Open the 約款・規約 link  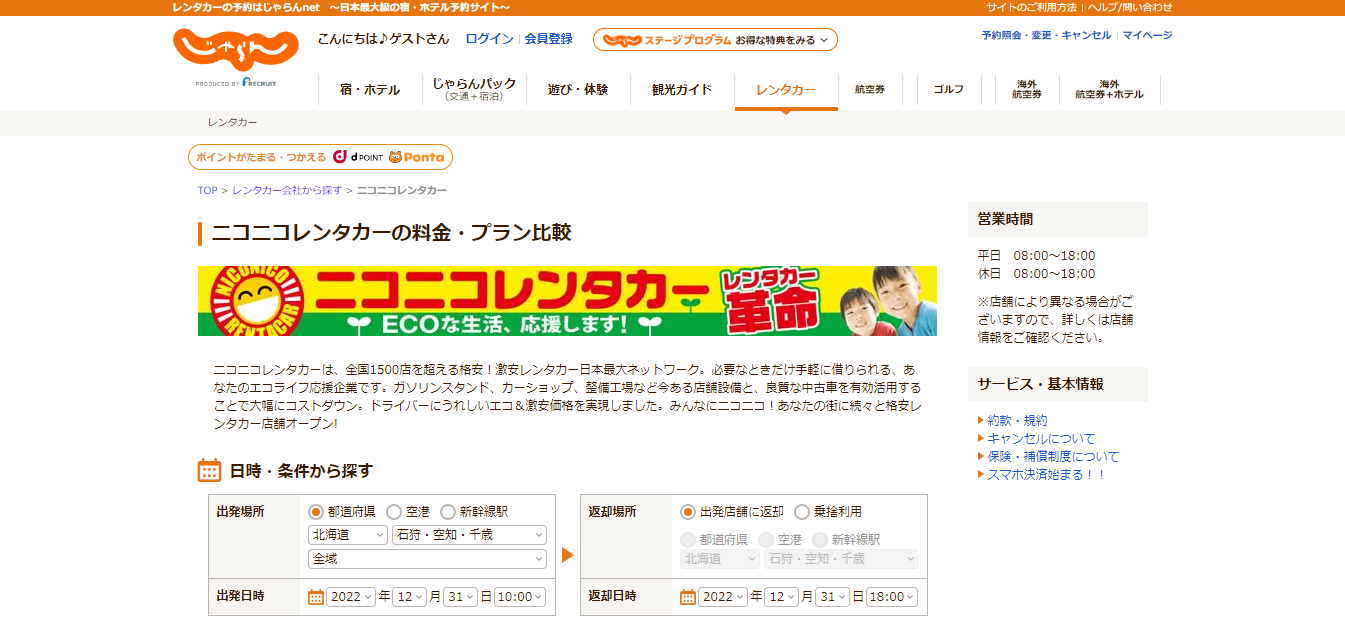point(1017,420)
